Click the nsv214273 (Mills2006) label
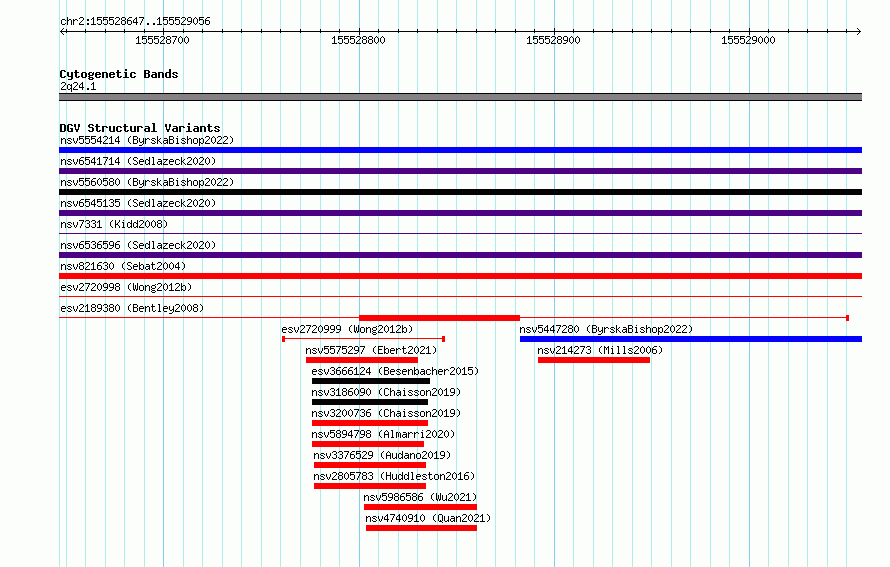Screen dimensions: 890x567 (600, 350)
